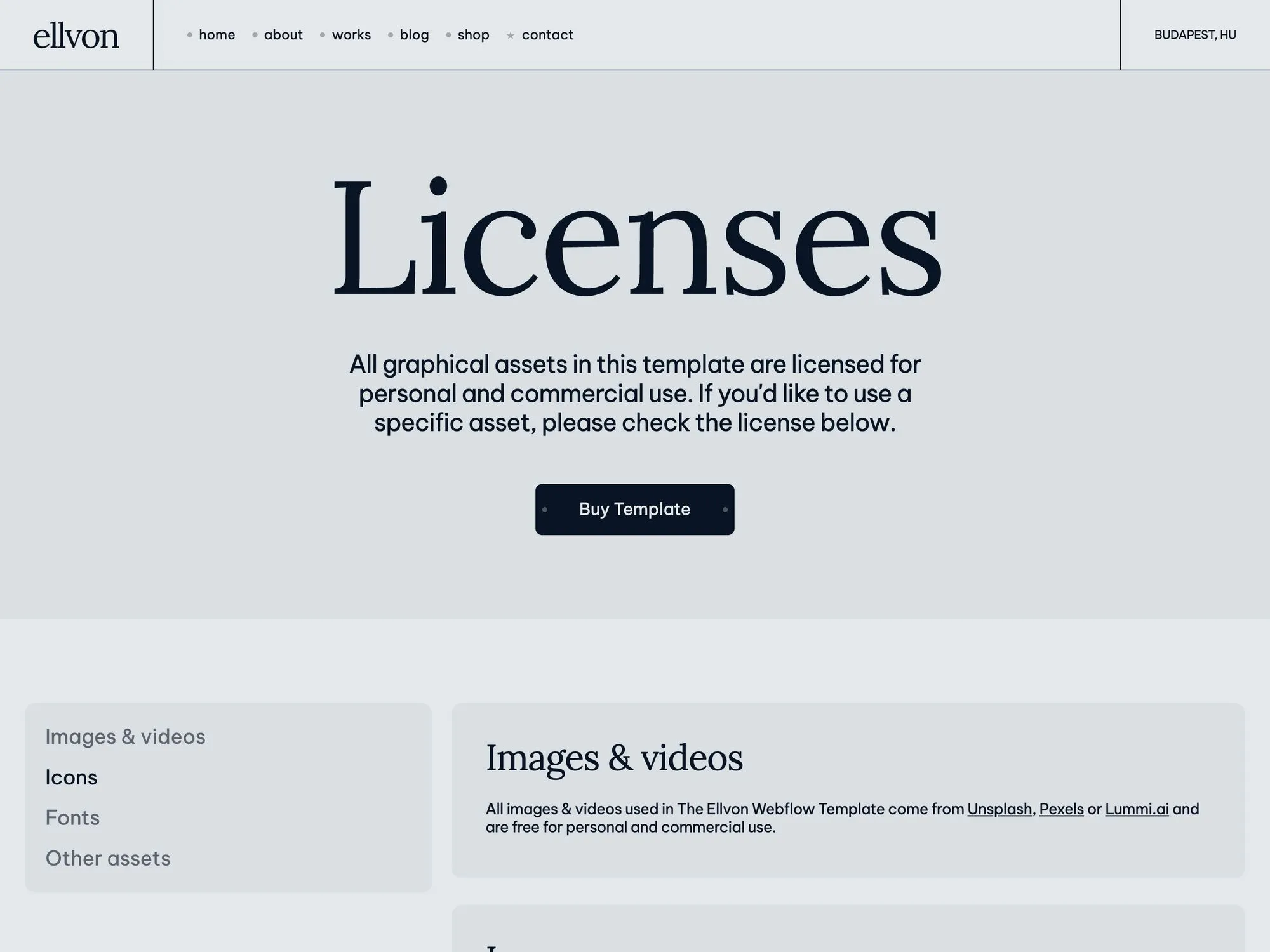Jump to the Fonts section
Screen dimensions: 1270x952
click(x=72, y=817)
